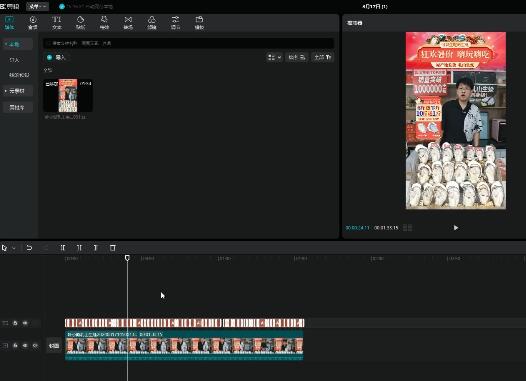Open the Filters tab icon
Image resolution: width=526 pixels, height=381 pixels.
click(152, 22)
